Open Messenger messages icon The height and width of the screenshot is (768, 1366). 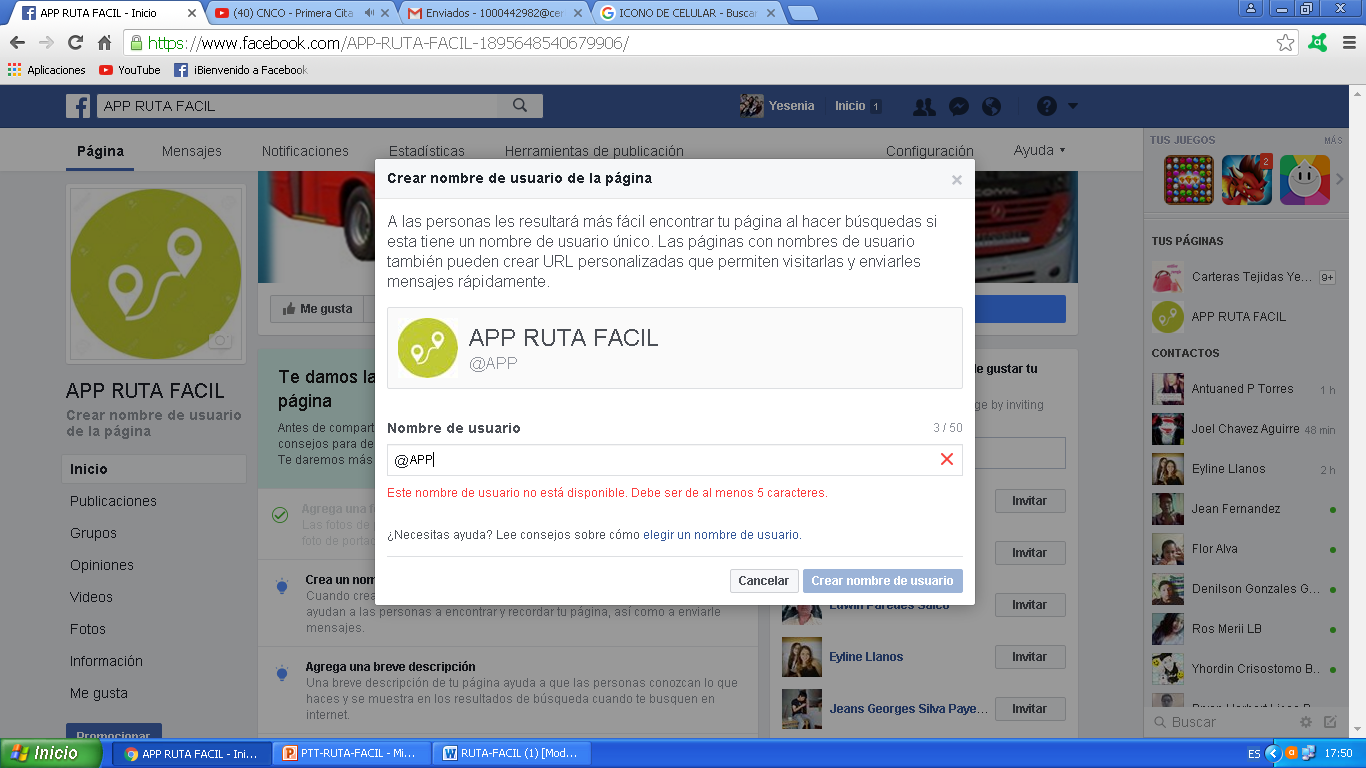click(x=958, y=106)
